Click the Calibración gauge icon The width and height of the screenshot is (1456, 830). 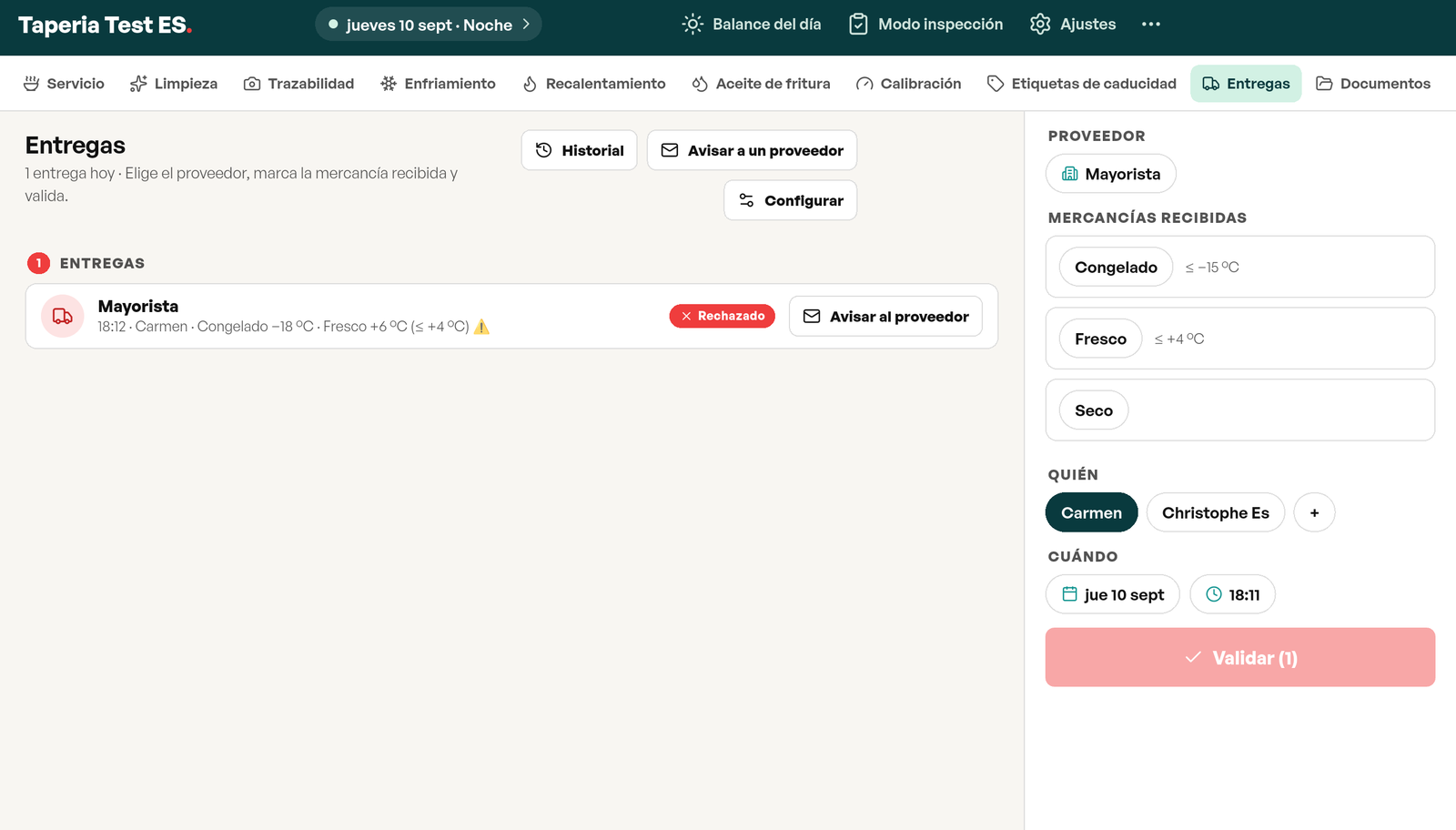[x=864, y=84]
